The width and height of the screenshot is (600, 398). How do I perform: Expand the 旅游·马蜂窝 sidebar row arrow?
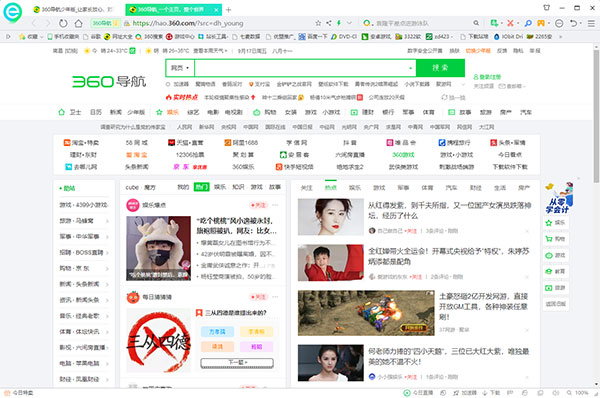(x=107, y=221)
